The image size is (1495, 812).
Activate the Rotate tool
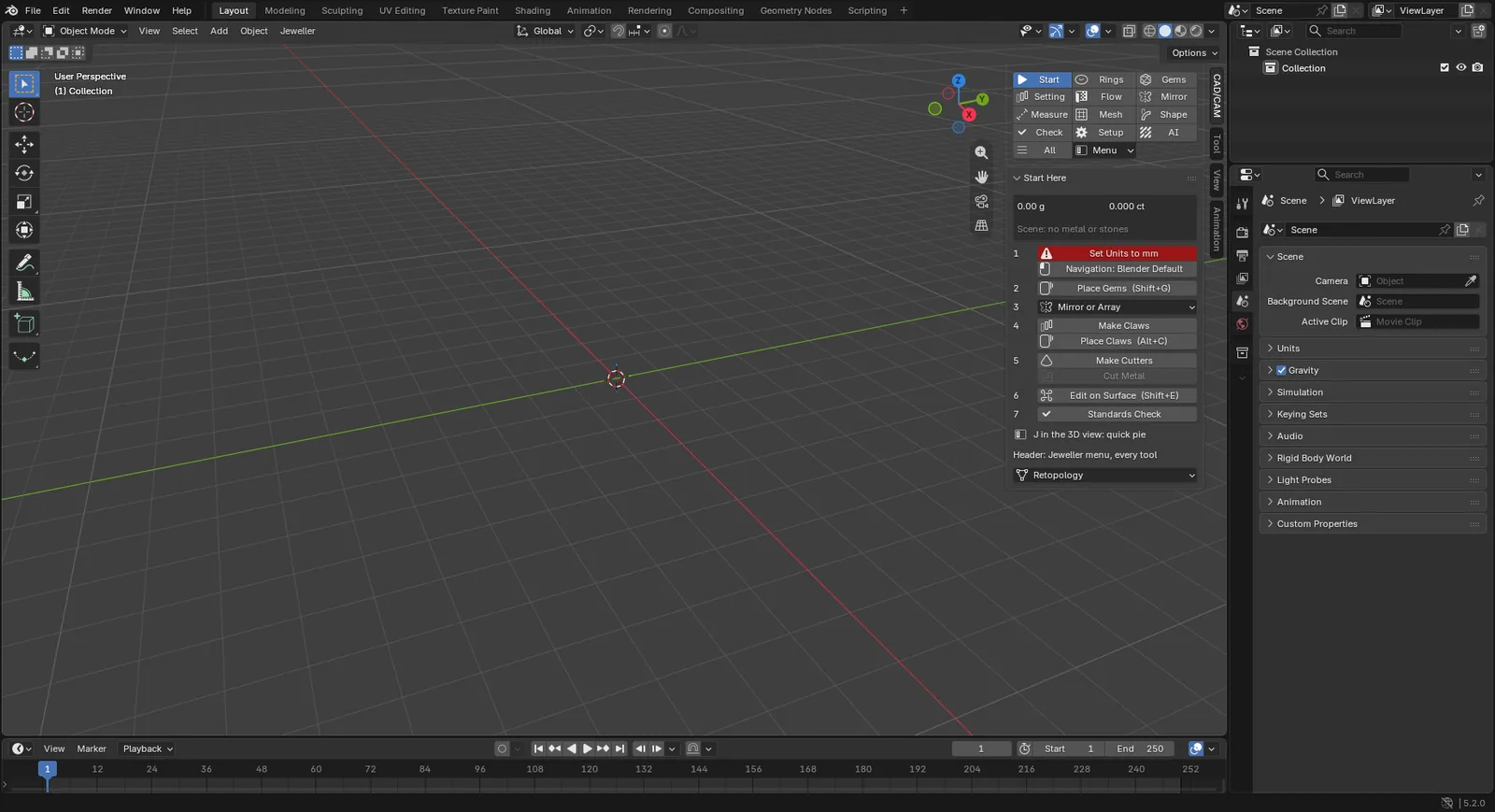(x=24, y=173)
